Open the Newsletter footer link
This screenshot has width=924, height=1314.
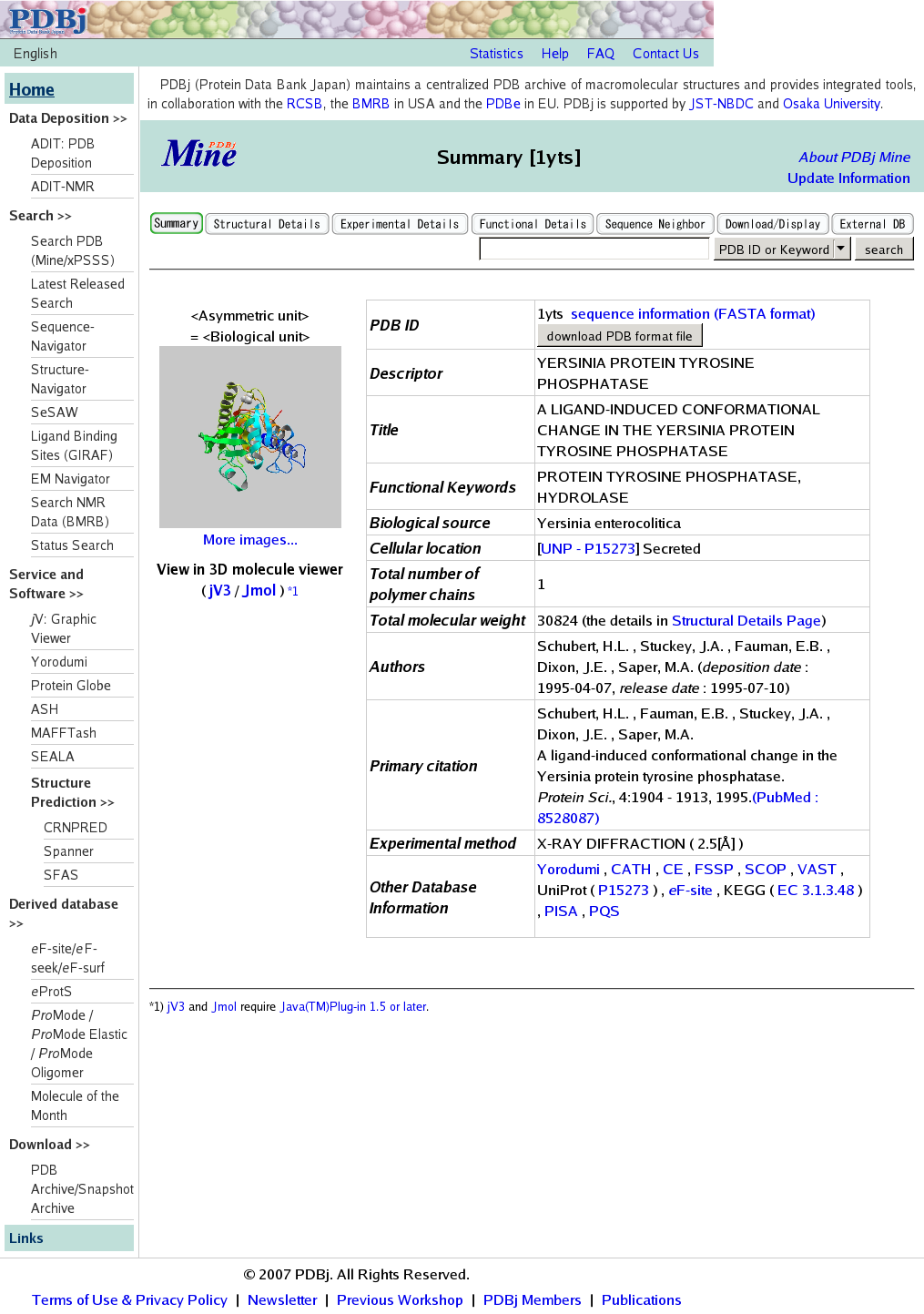click(282, 1300)
